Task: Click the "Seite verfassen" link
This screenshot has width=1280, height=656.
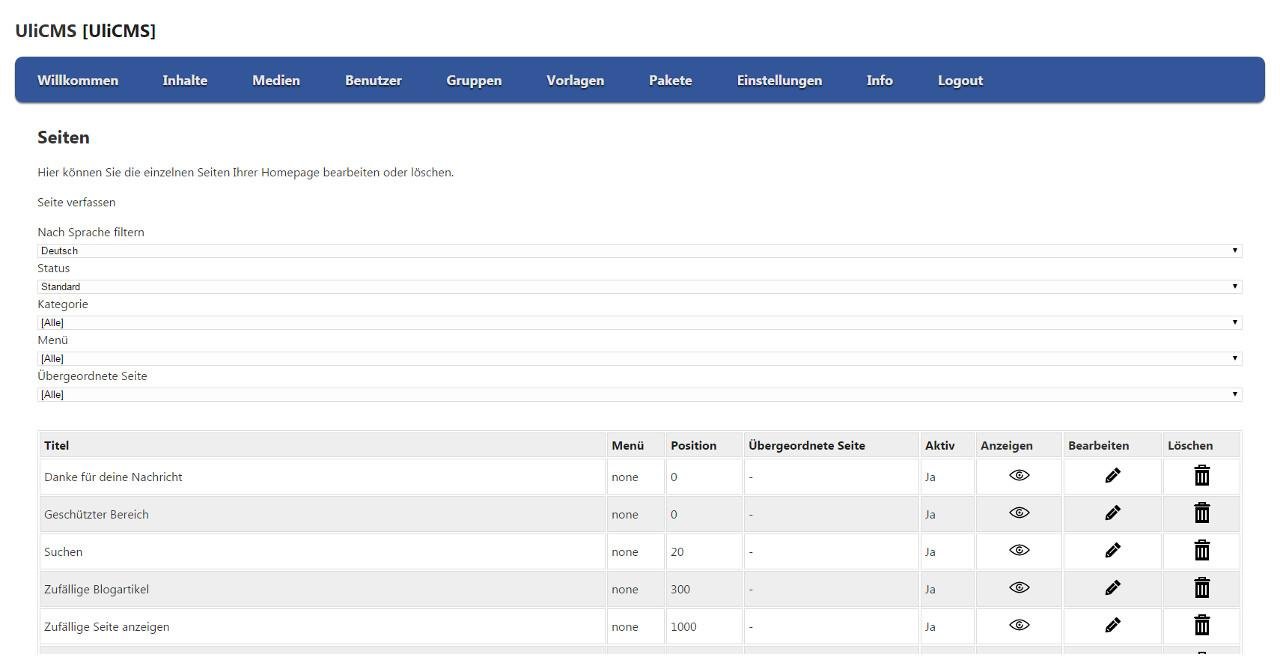Action: 75,202
